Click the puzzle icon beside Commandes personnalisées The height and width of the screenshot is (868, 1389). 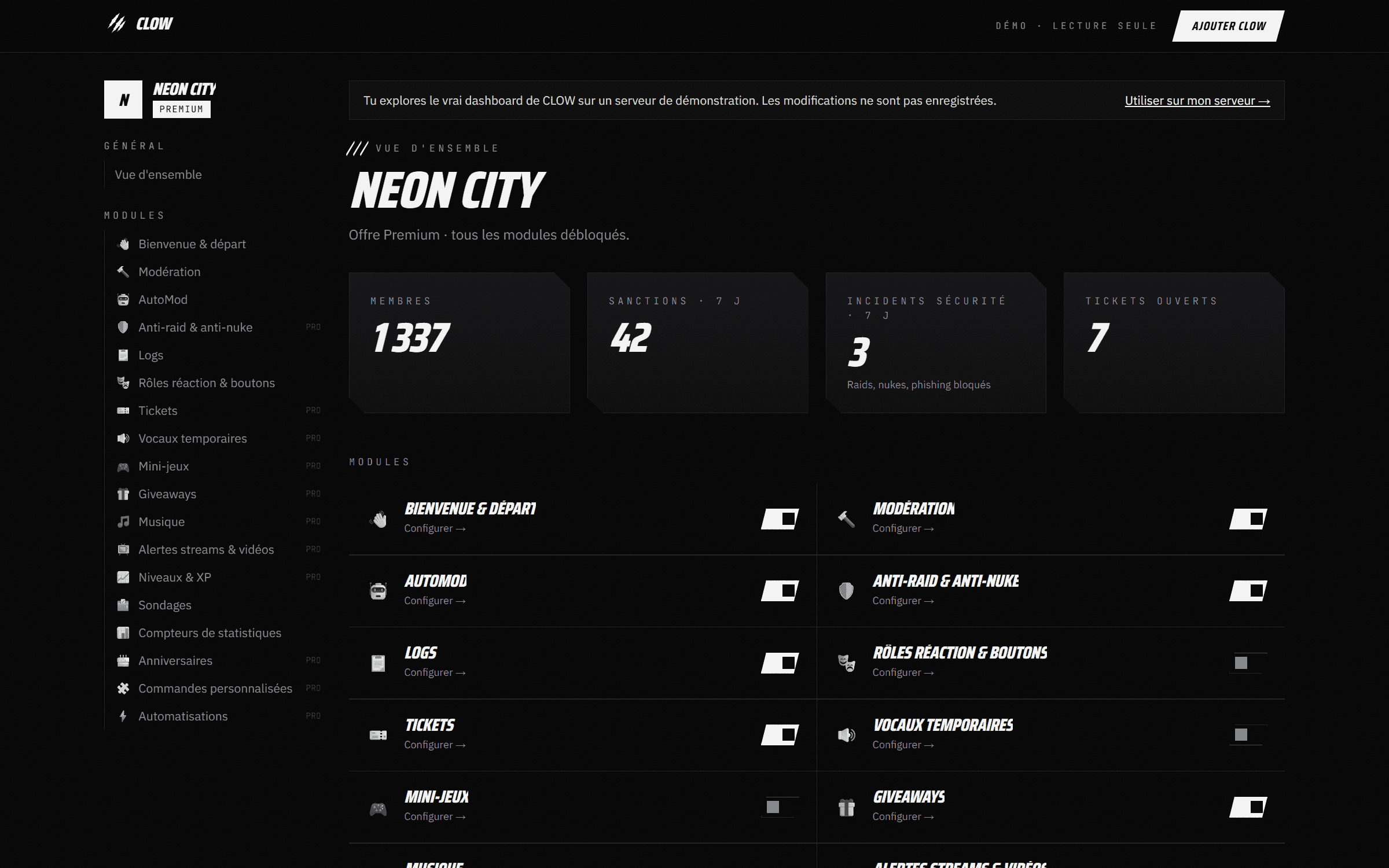123,689
